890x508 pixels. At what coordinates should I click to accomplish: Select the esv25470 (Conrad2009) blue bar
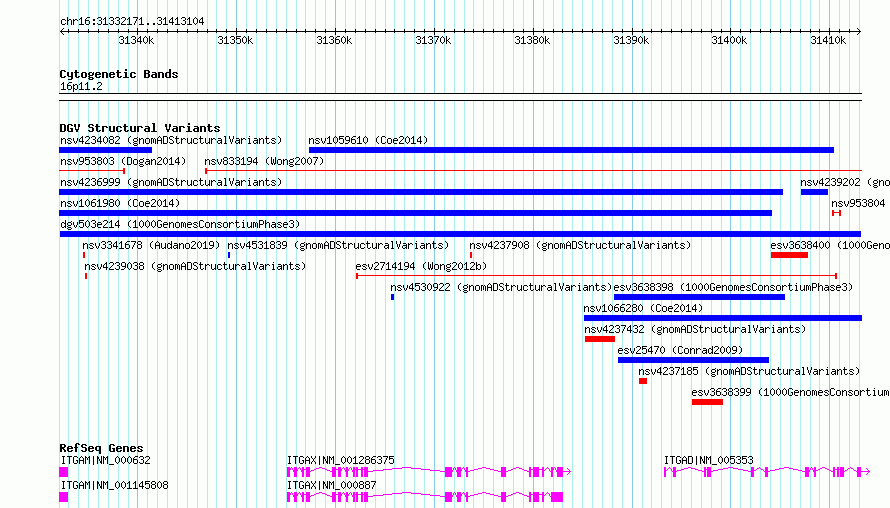click(693, 360)
